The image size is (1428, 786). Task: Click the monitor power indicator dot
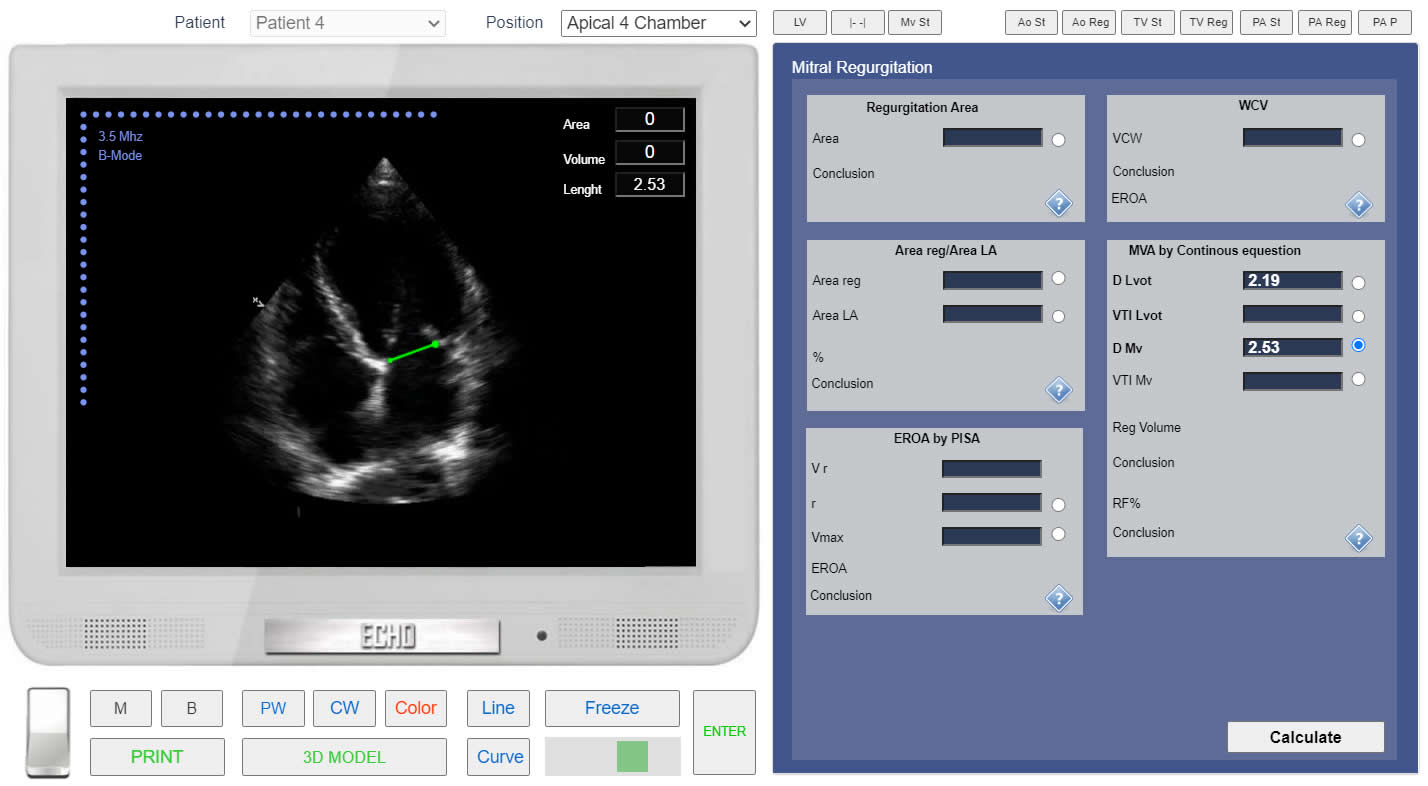(542, 635)
